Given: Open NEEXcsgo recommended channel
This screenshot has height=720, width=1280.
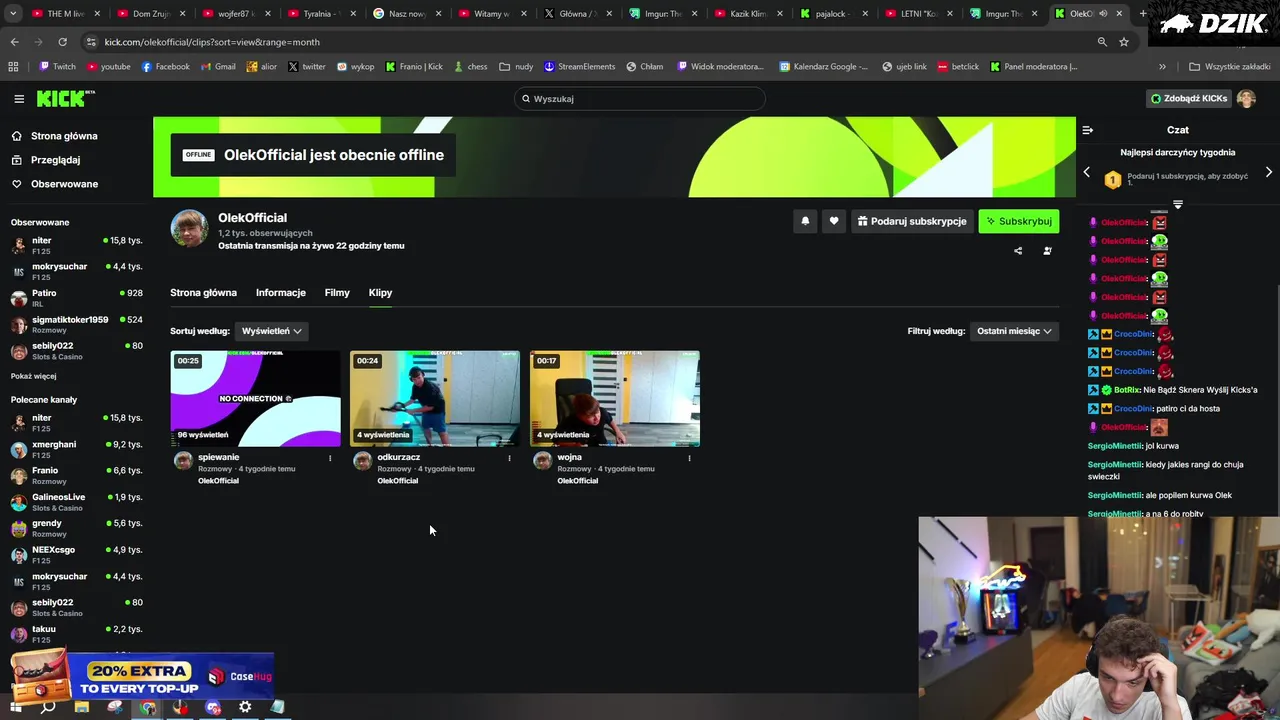Looking at the screenshot, I should [76, 555].
